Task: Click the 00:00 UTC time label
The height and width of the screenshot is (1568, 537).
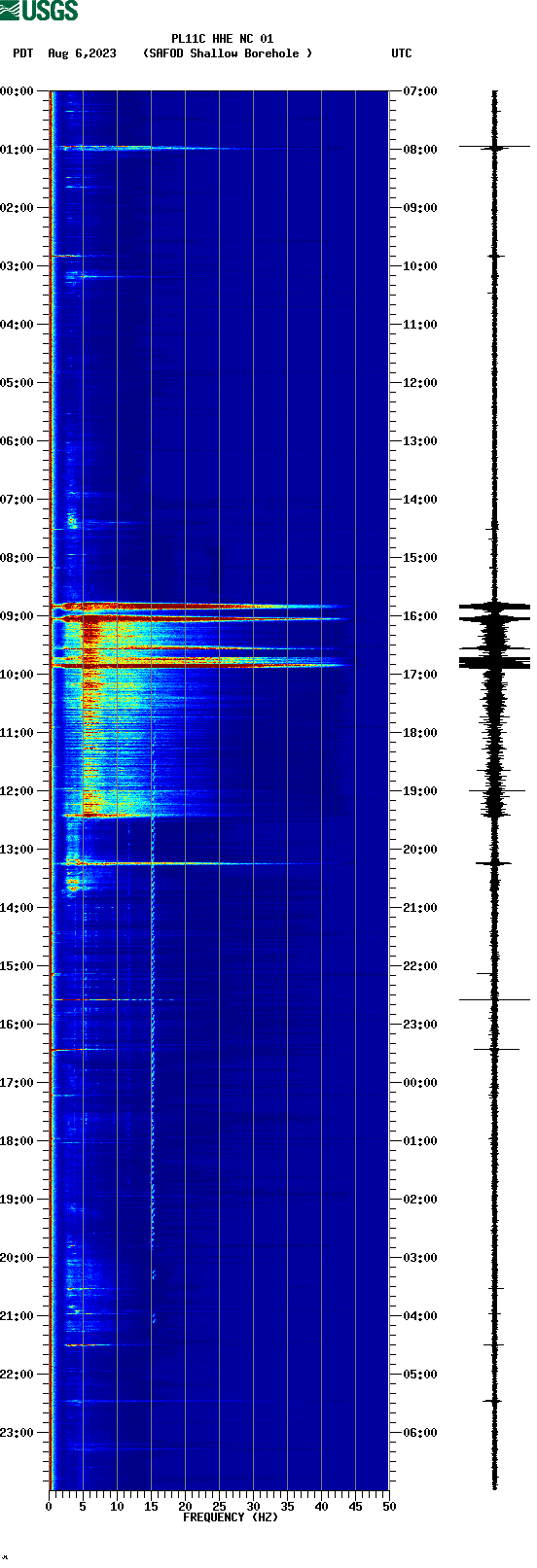Action: coord(420,1083)
